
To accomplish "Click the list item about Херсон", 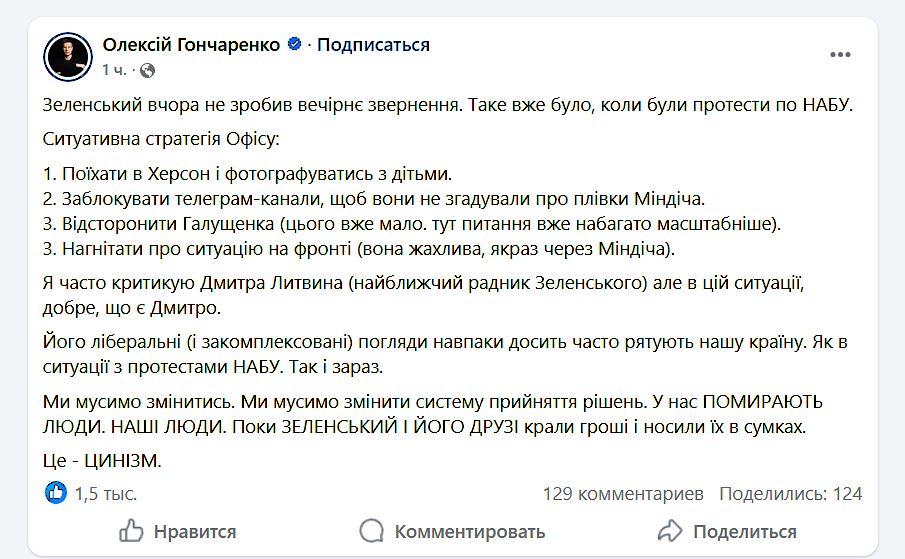I will [248, 173].
